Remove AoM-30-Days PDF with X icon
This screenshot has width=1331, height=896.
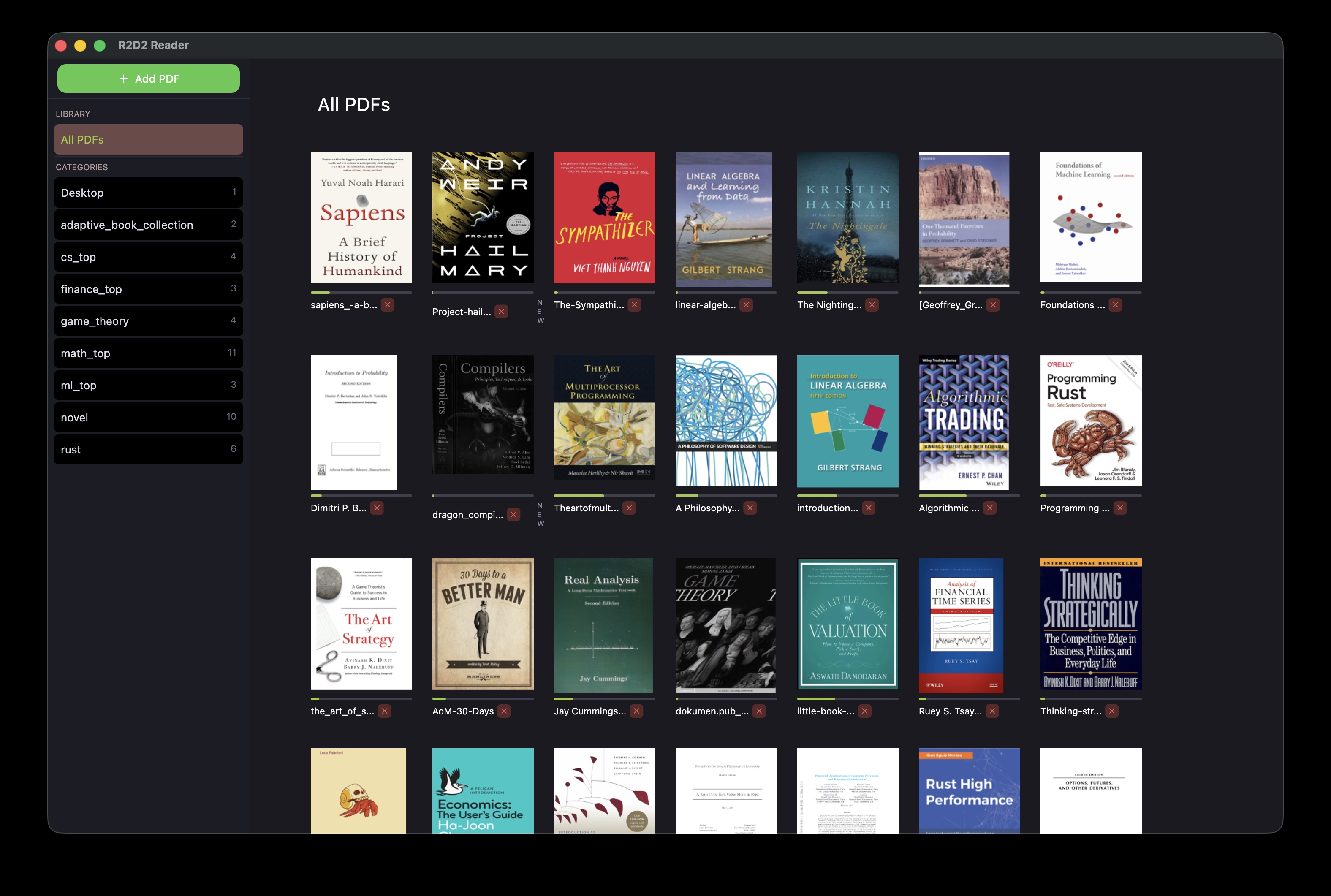pyautogui.click(x=503, y=711)
